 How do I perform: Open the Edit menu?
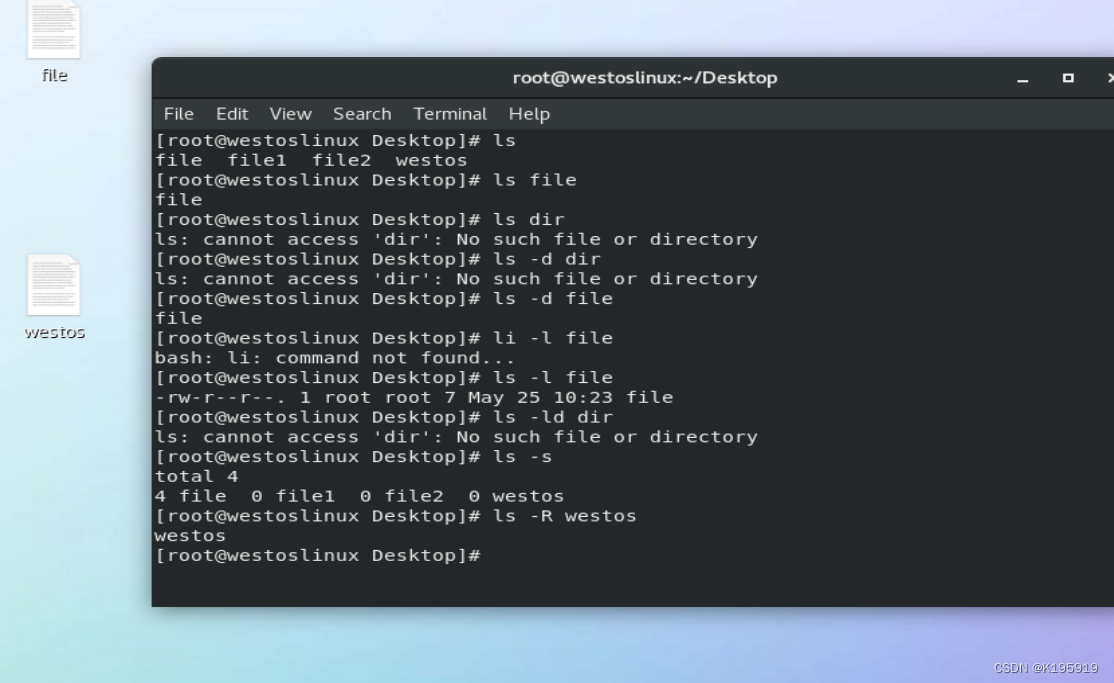click(232, 114)
